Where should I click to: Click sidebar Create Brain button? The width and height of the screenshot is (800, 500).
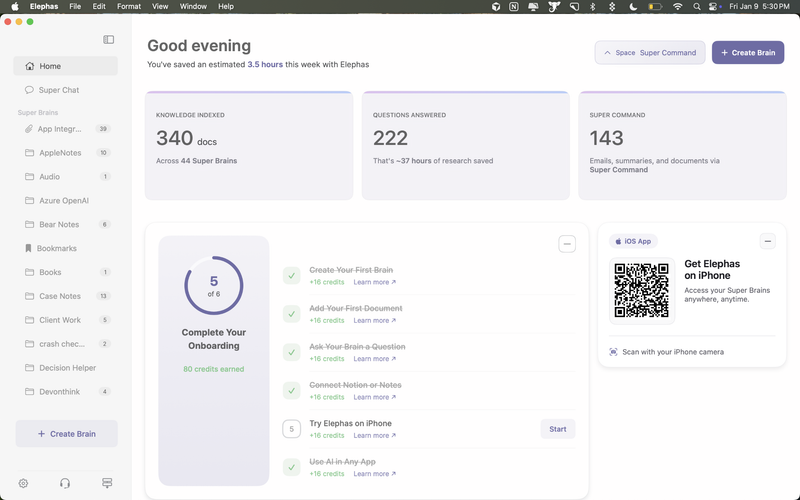tap(66, 434)
